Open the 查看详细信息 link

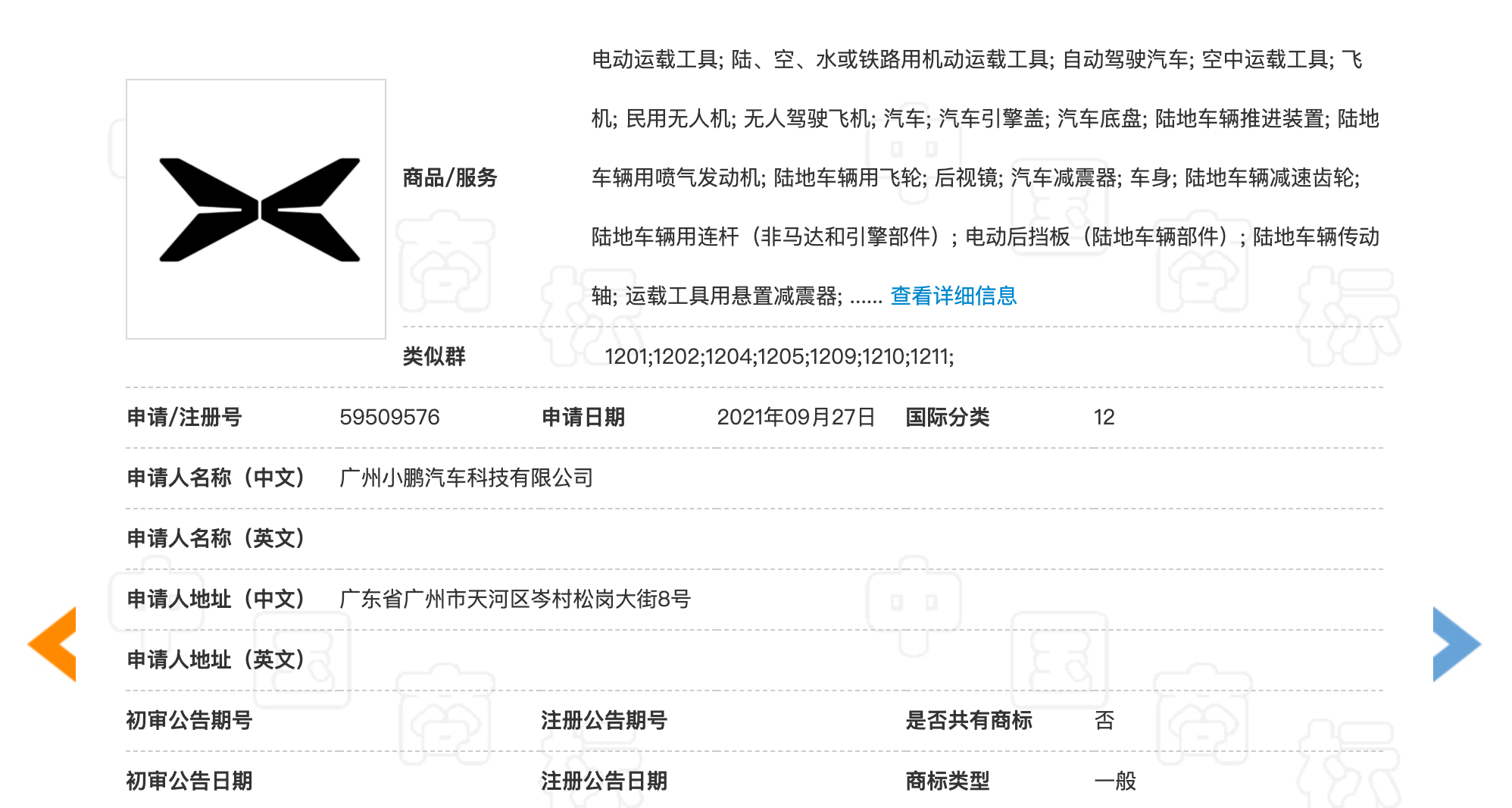coord(953,296)
